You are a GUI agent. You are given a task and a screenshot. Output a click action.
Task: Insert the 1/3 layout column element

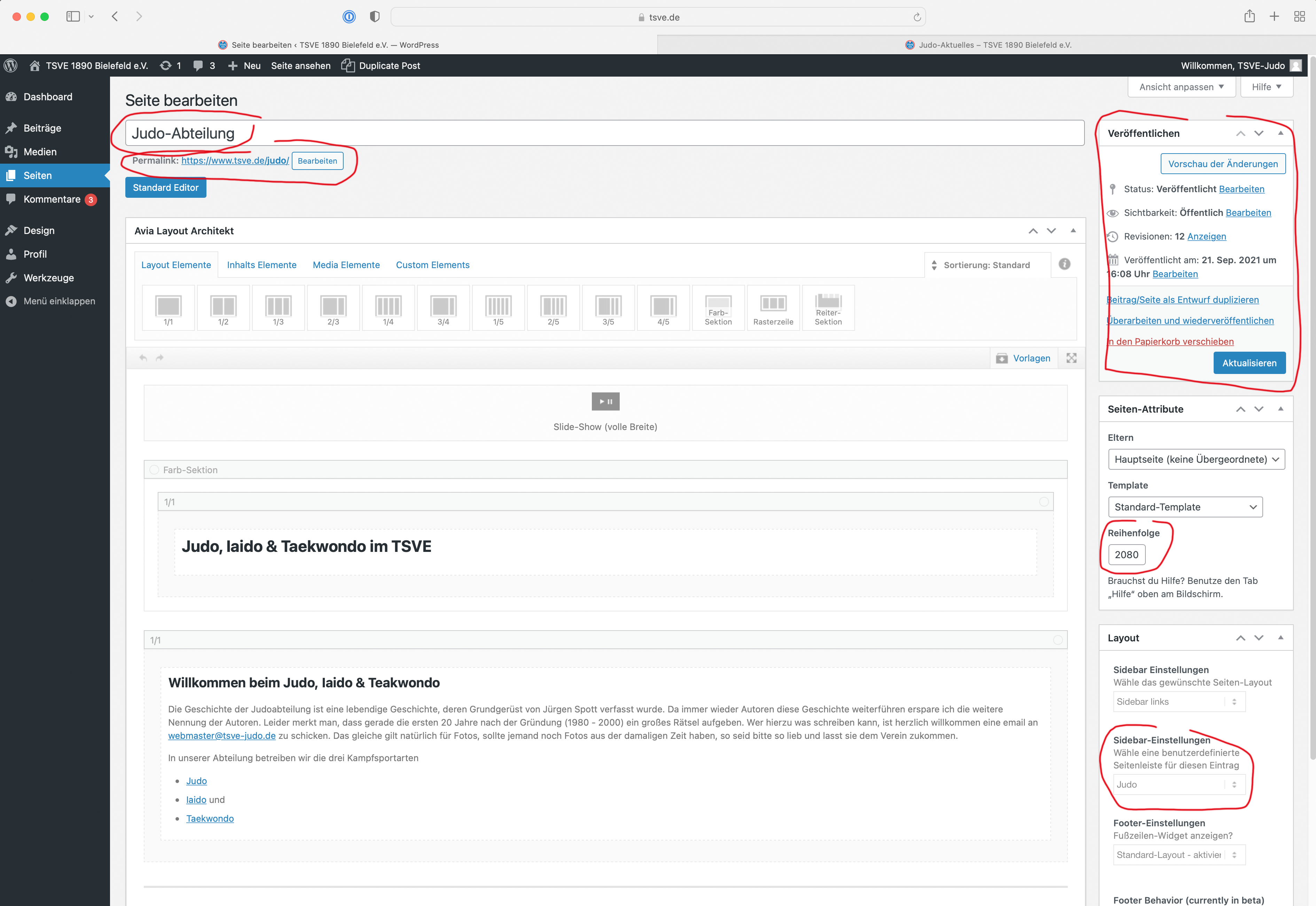278,308
